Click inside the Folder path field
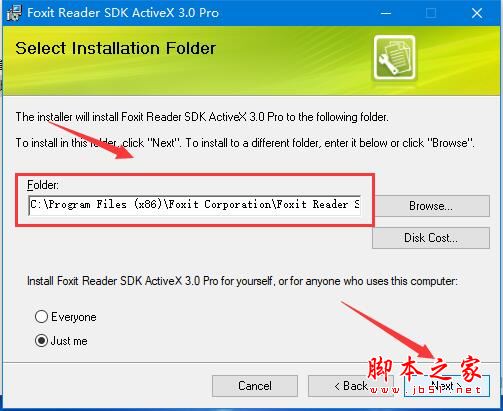The height and width of the screenshot is (411, 503). 195,205
